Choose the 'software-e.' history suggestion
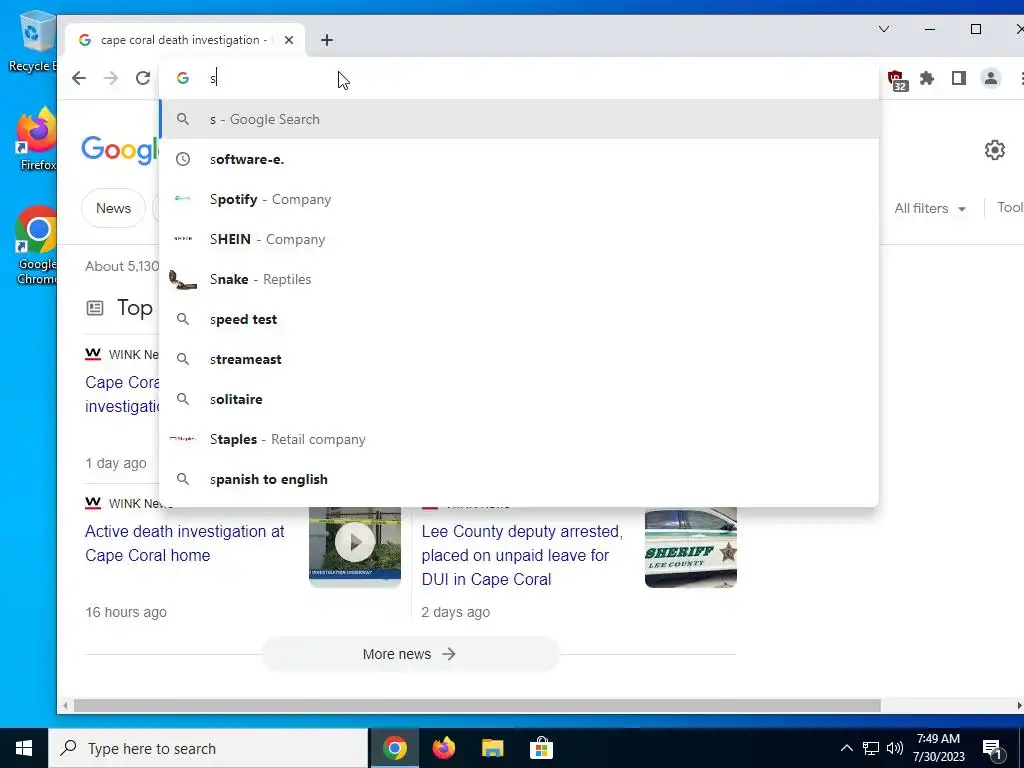 [x=519, y=159]
